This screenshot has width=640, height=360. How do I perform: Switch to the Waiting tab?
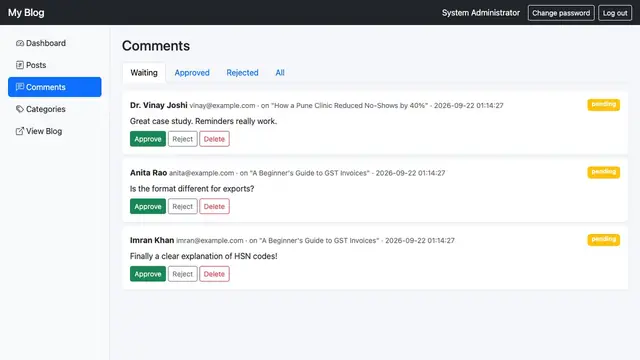tap(144, 73)
